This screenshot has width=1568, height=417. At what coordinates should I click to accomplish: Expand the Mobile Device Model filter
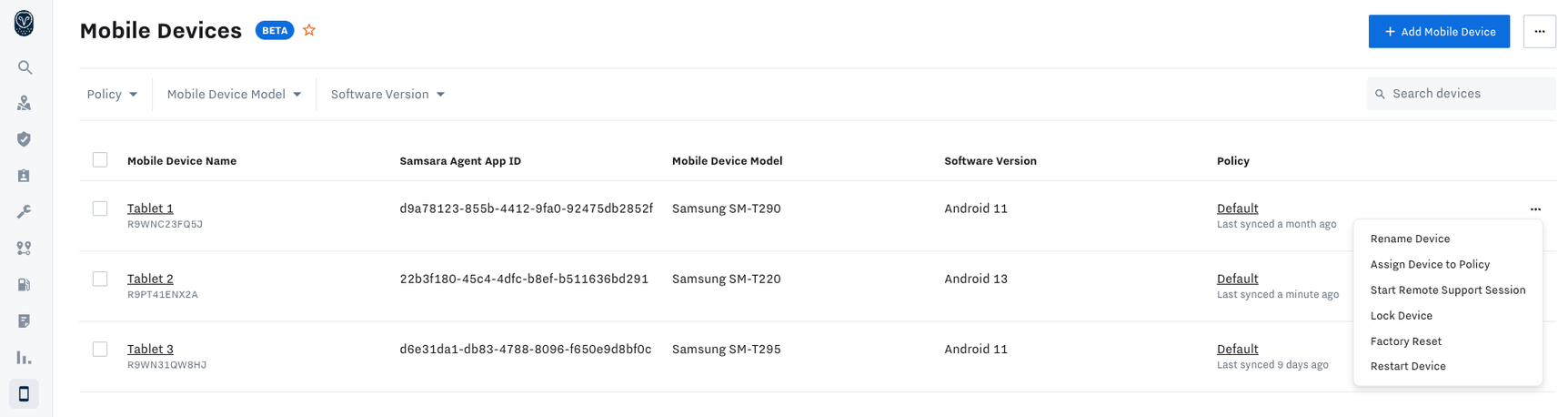pos(234,95)
